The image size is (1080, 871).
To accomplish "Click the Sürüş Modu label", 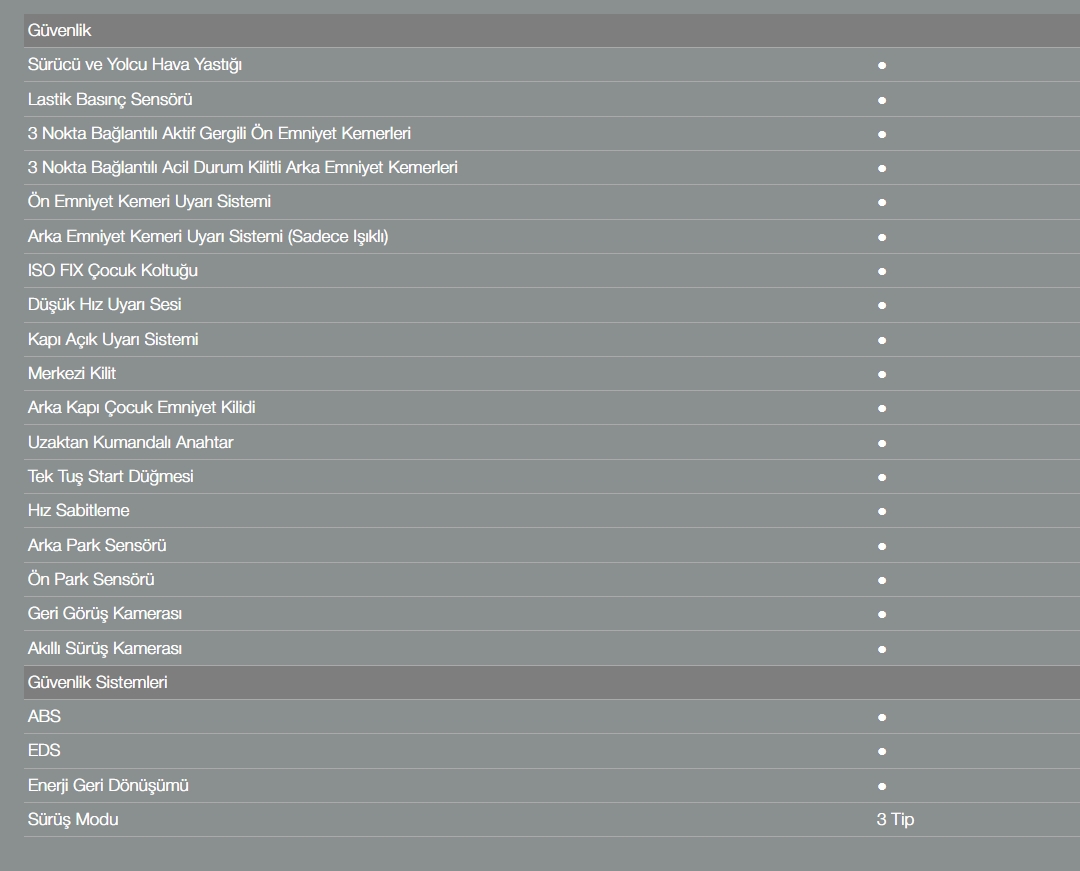I will point(73,820).
